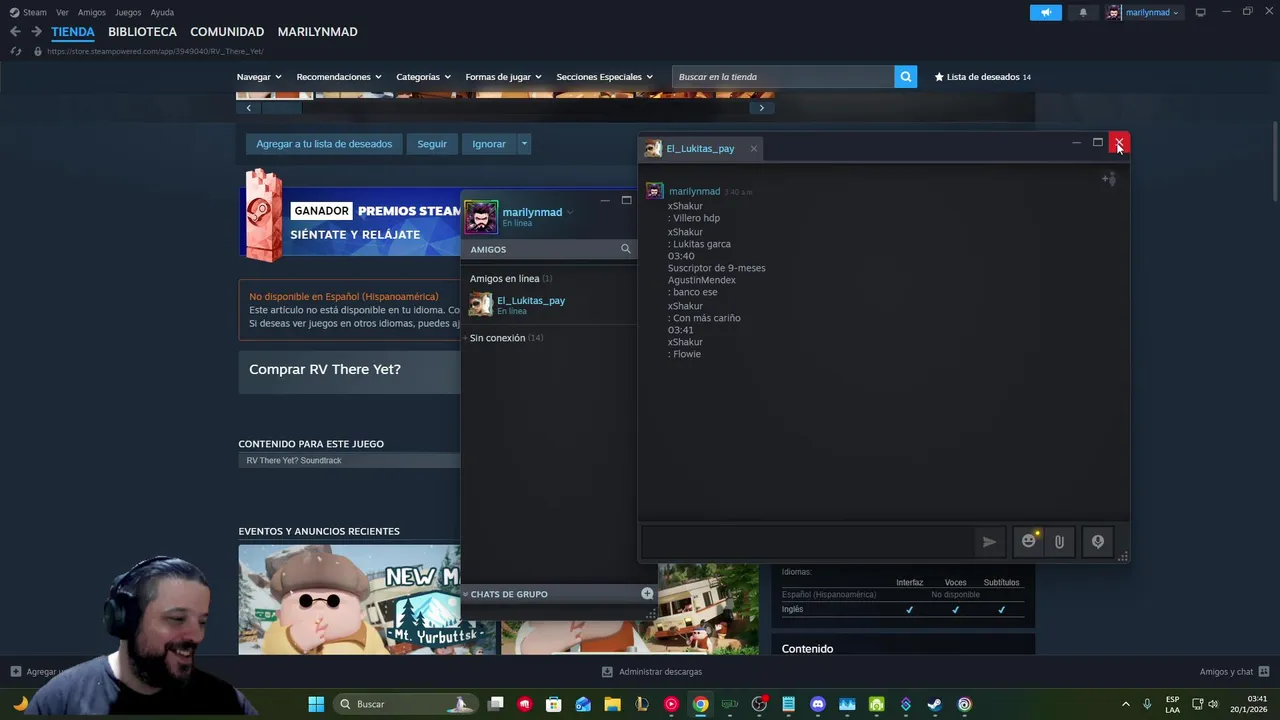
Task: Open Discord from the taskbar
Action: coord(818,704)
